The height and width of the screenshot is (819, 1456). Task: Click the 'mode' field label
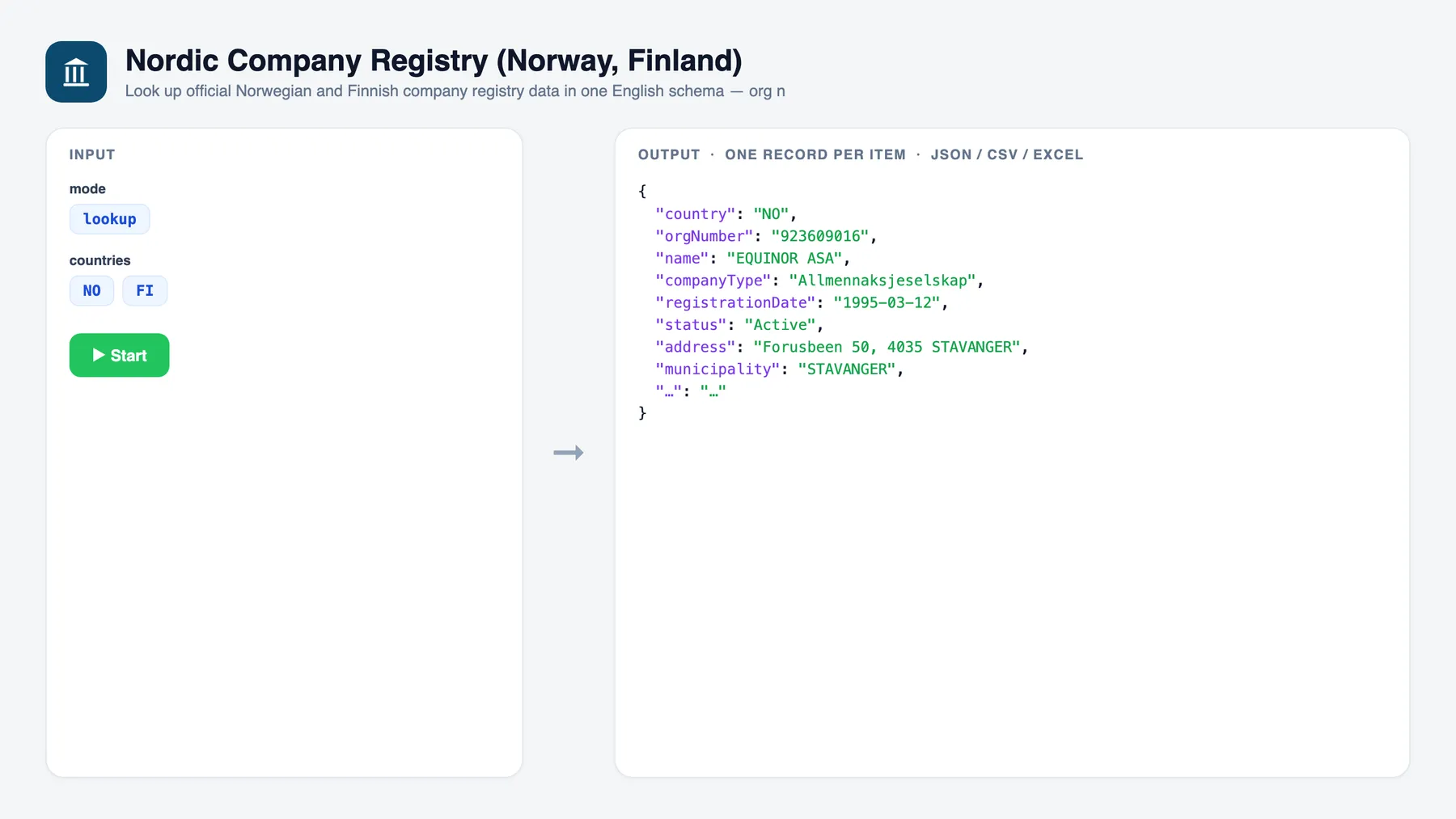[x=87, y=189]
